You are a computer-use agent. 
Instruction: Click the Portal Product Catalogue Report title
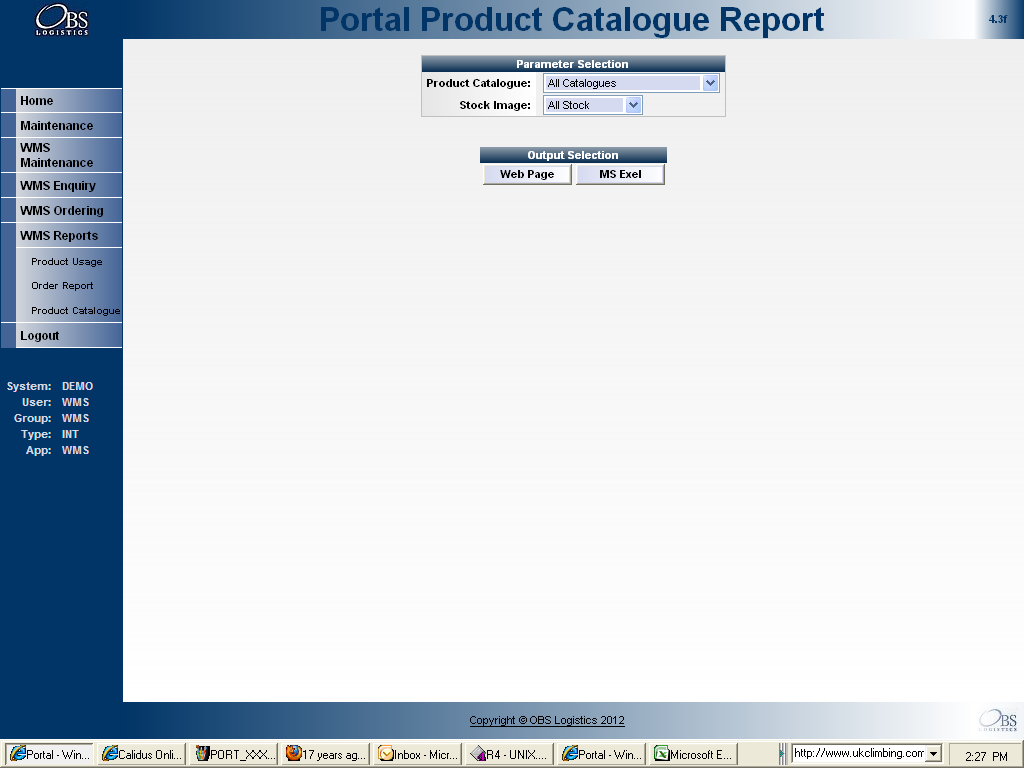pyautogui.click(x=571, y=20)
